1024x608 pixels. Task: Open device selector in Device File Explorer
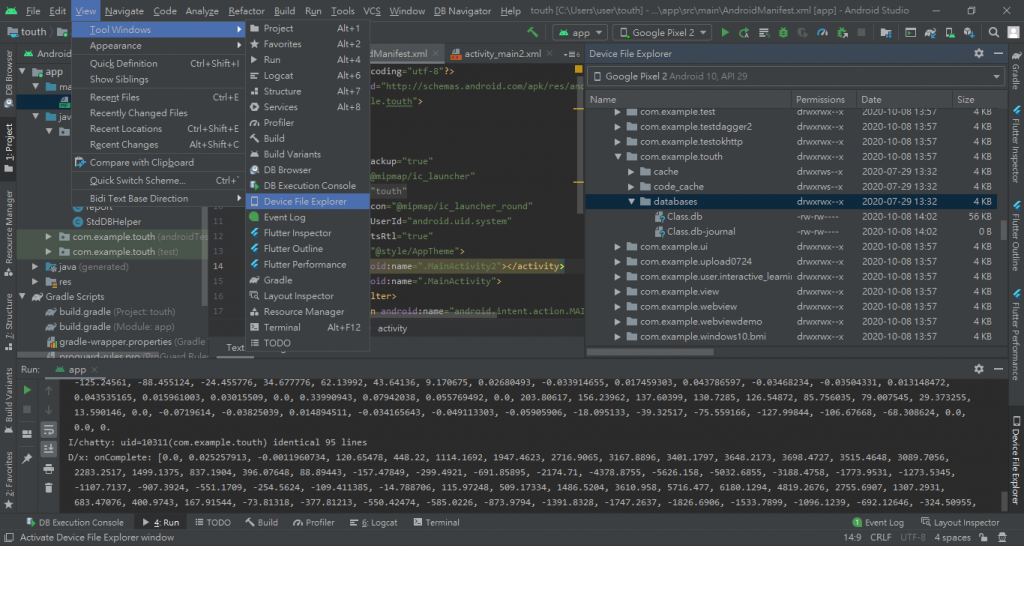pos(795,76)
